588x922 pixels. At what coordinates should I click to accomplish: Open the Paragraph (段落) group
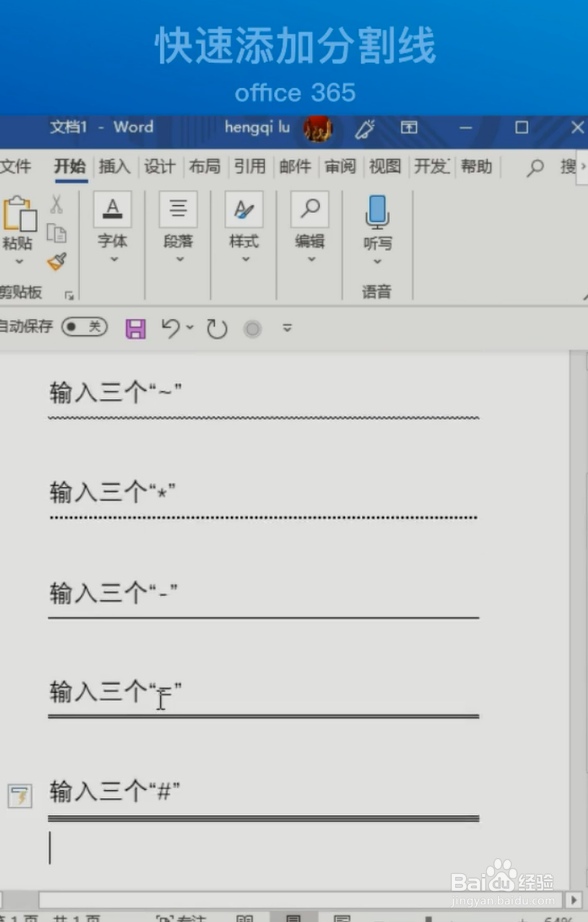[178, 208]
